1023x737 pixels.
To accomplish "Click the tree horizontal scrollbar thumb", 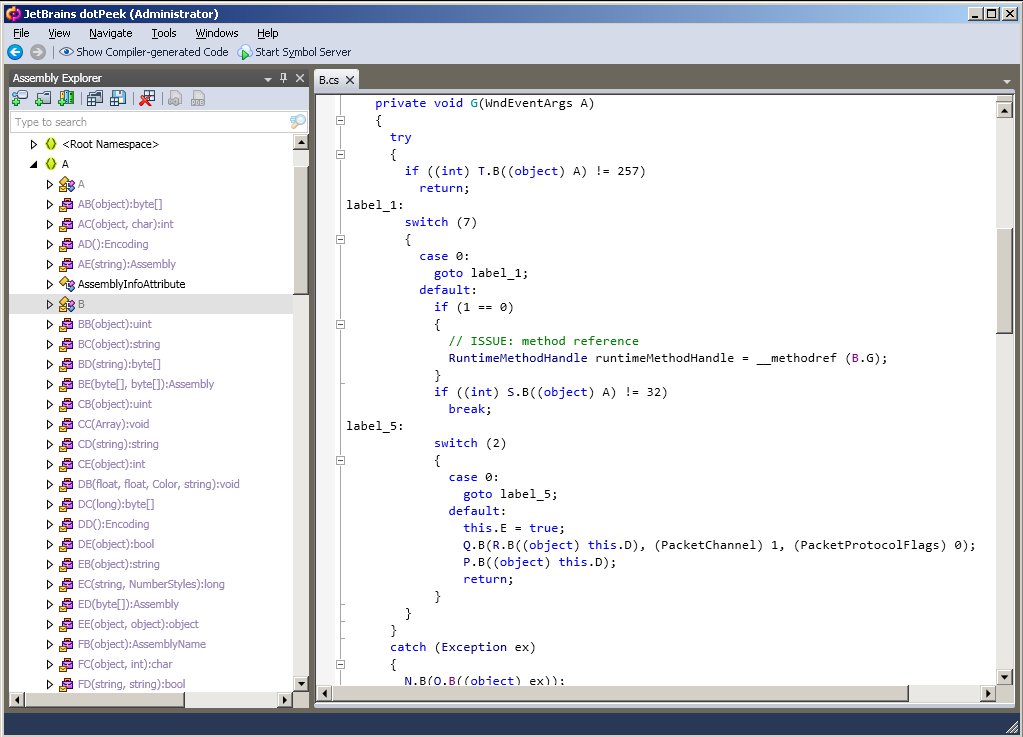I will (x=104, y=700).
